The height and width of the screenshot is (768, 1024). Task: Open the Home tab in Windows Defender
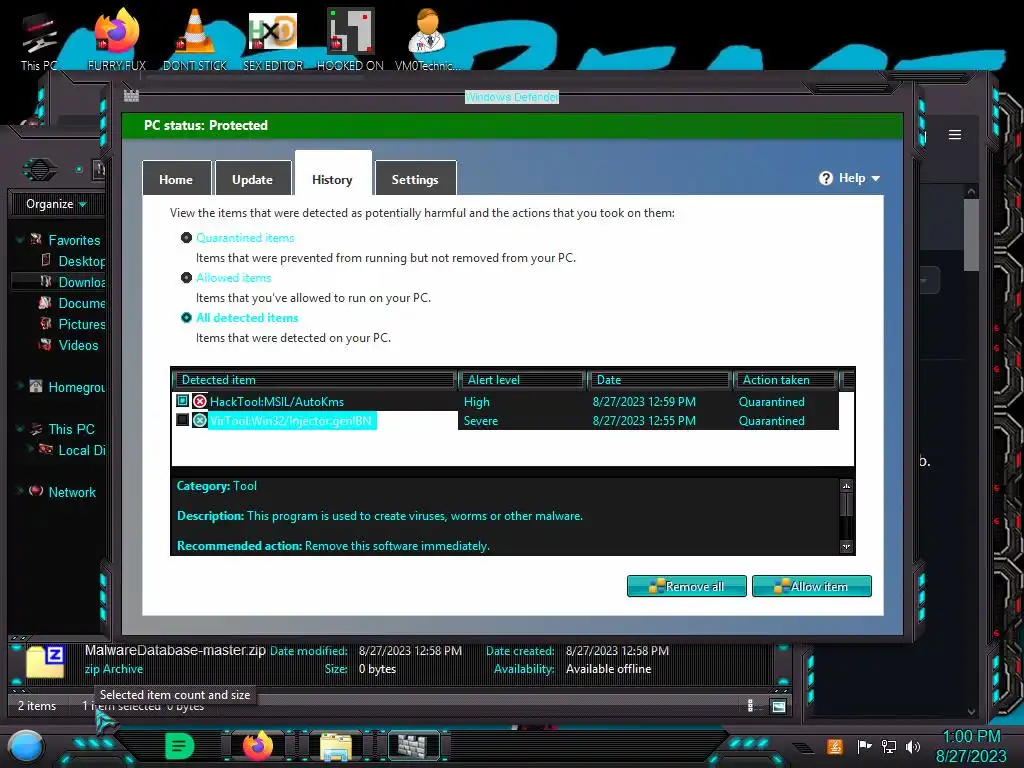tap(176, 178)
